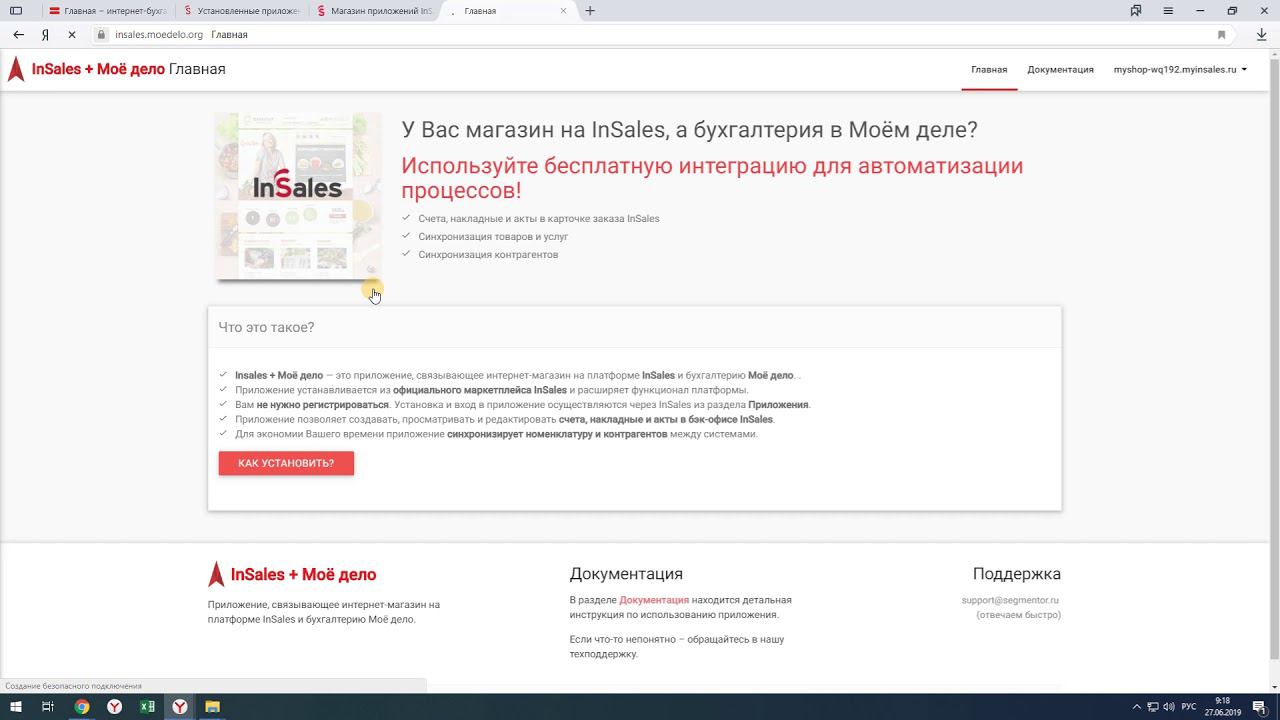Open the tab sidebar panel icon
The width and height of the screenshot is (1280, 720).
coord(16,11)
